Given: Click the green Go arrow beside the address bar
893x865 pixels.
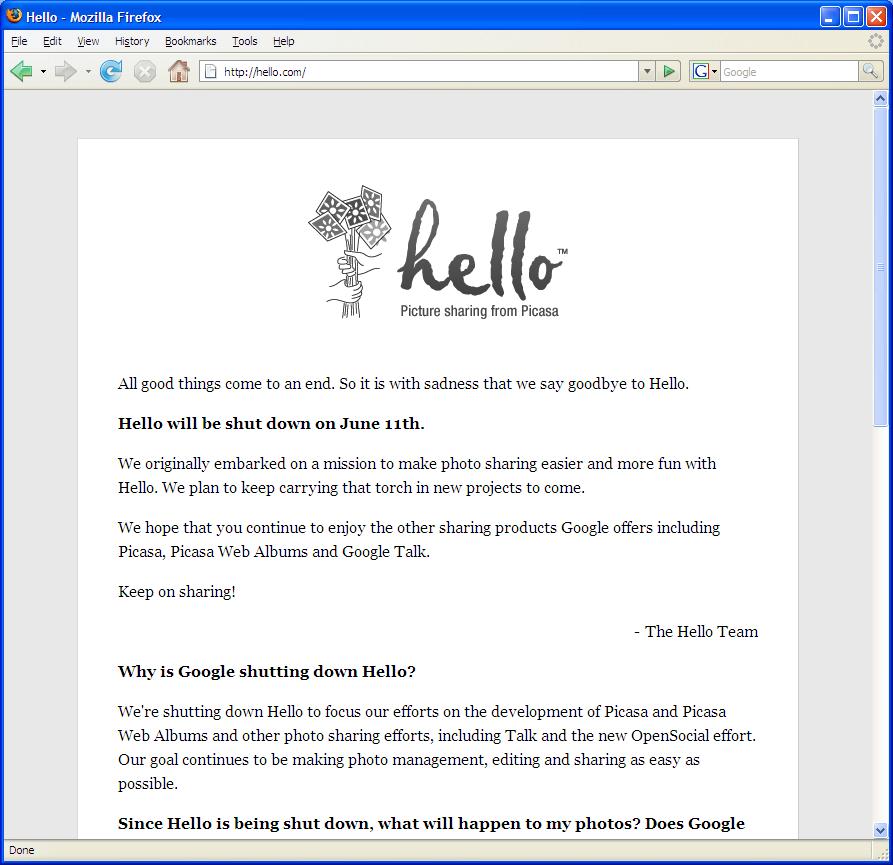Looking at the screenshot, I should point(669,72).
